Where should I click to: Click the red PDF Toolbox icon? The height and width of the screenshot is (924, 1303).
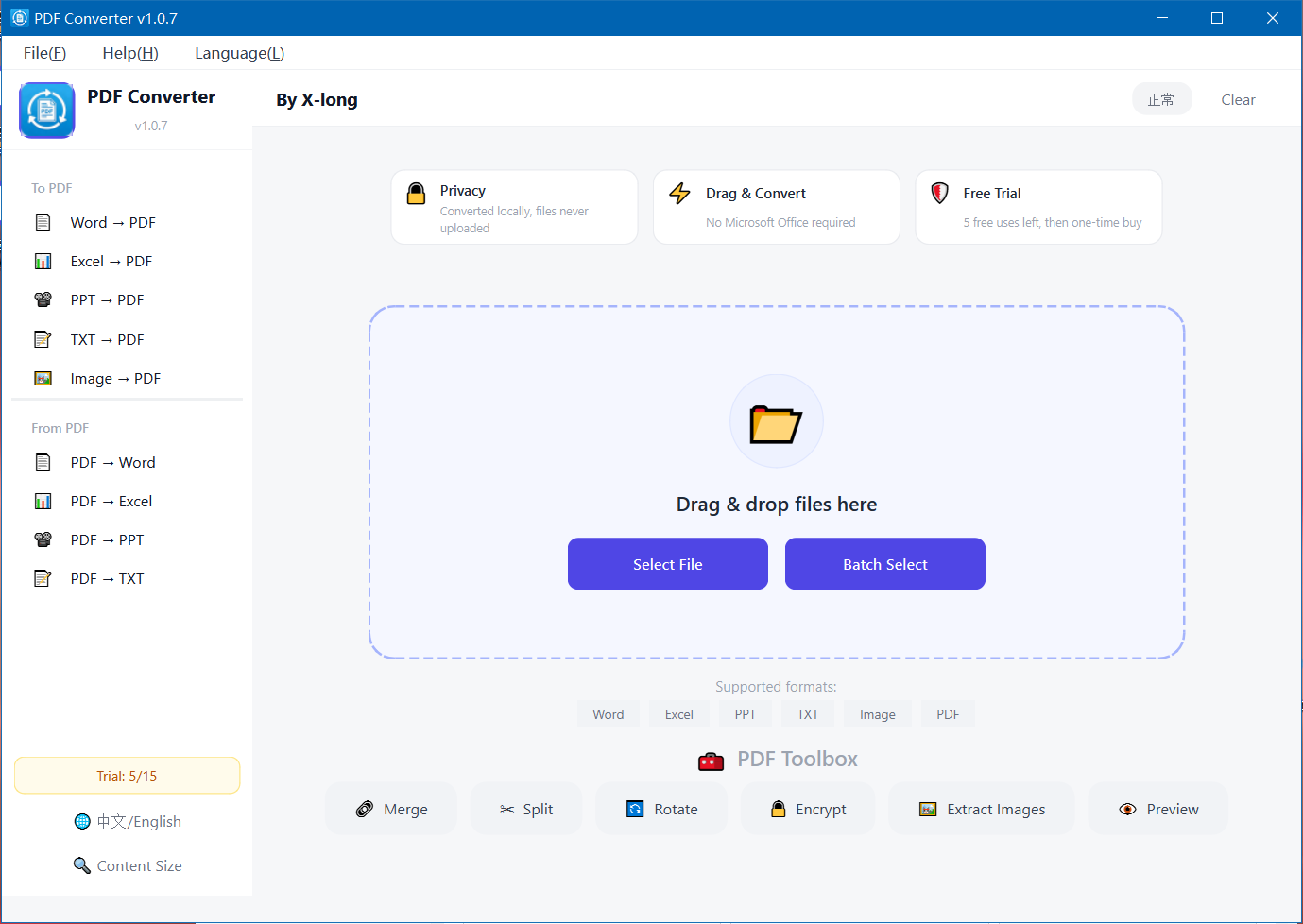pos(711,761)
